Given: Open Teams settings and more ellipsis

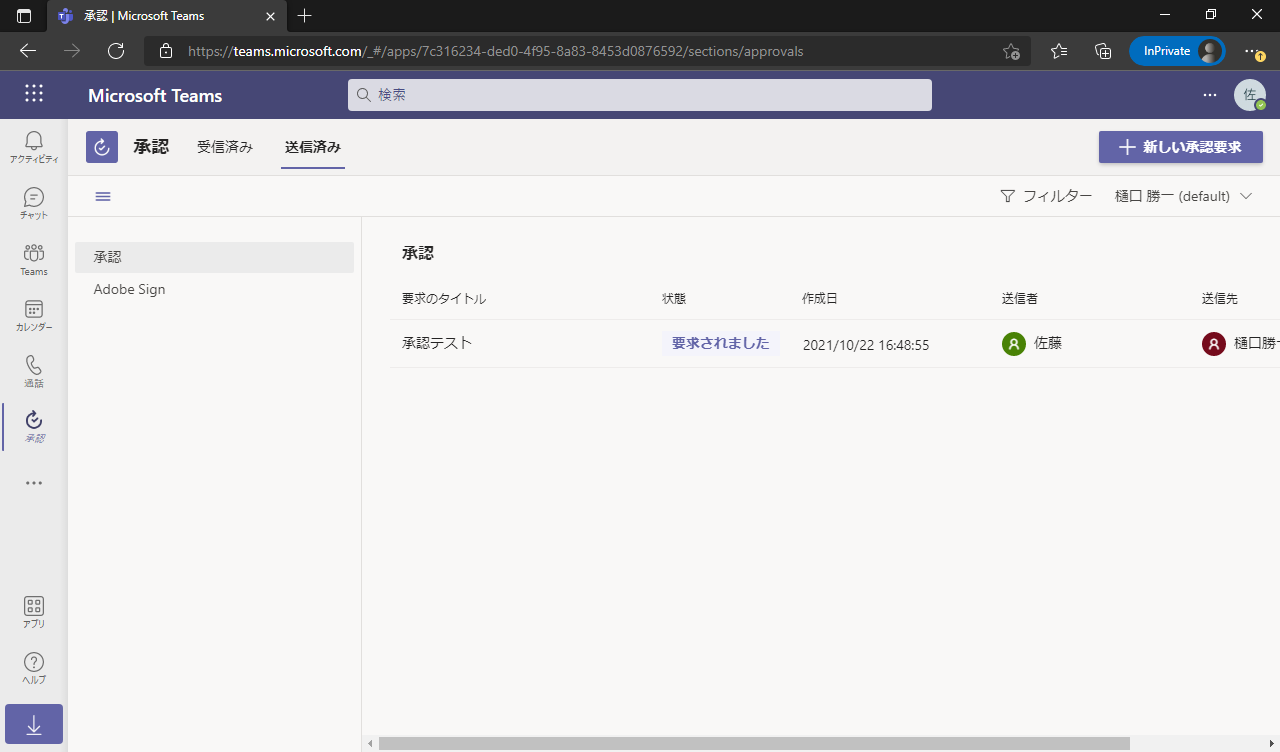Looking at the screenshot, I should pos(1210,95).
